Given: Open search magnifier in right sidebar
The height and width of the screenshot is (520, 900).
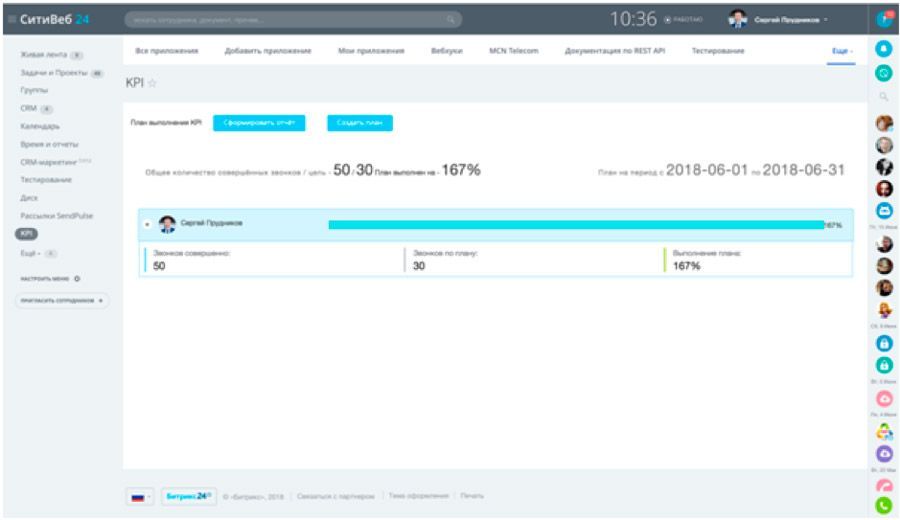Looking at the screenshot, I should tap(883, 97).
